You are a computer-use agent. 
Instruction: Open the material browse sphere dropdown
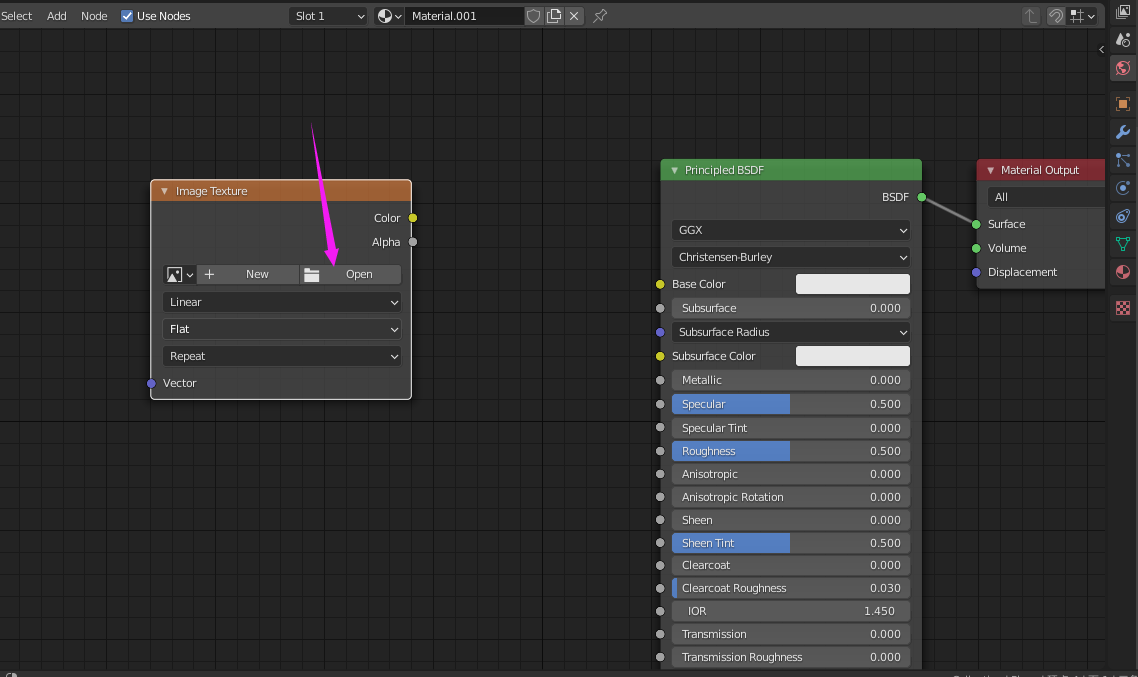pos(390,16)
